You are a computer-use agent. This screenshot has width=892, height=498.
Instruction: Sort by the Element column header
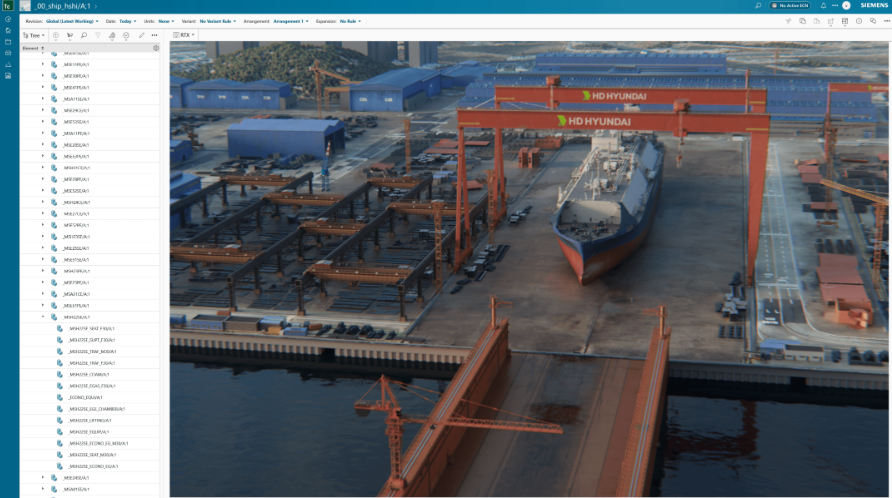[32, 48]
